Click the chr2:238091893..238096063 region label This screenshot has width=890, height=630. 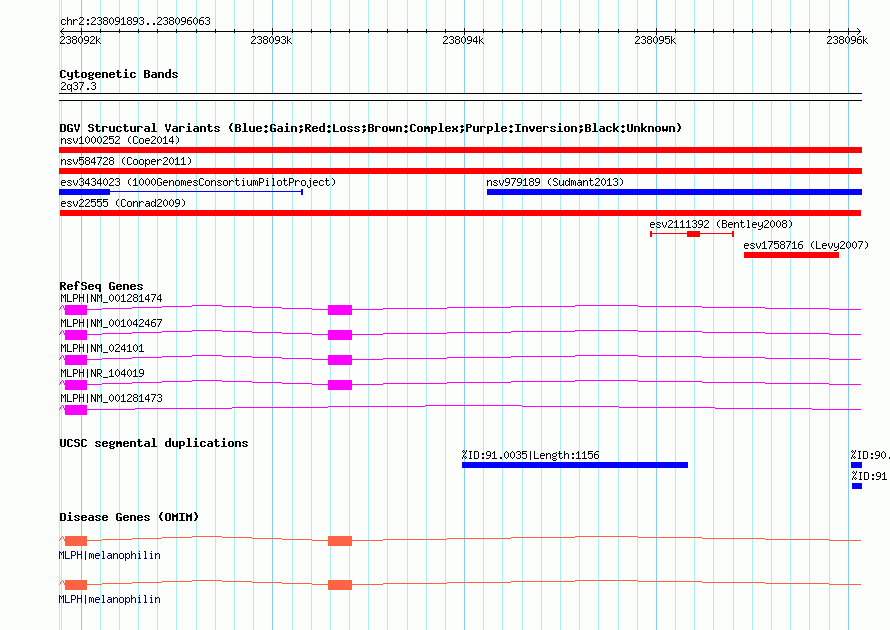tap(135, 21)
